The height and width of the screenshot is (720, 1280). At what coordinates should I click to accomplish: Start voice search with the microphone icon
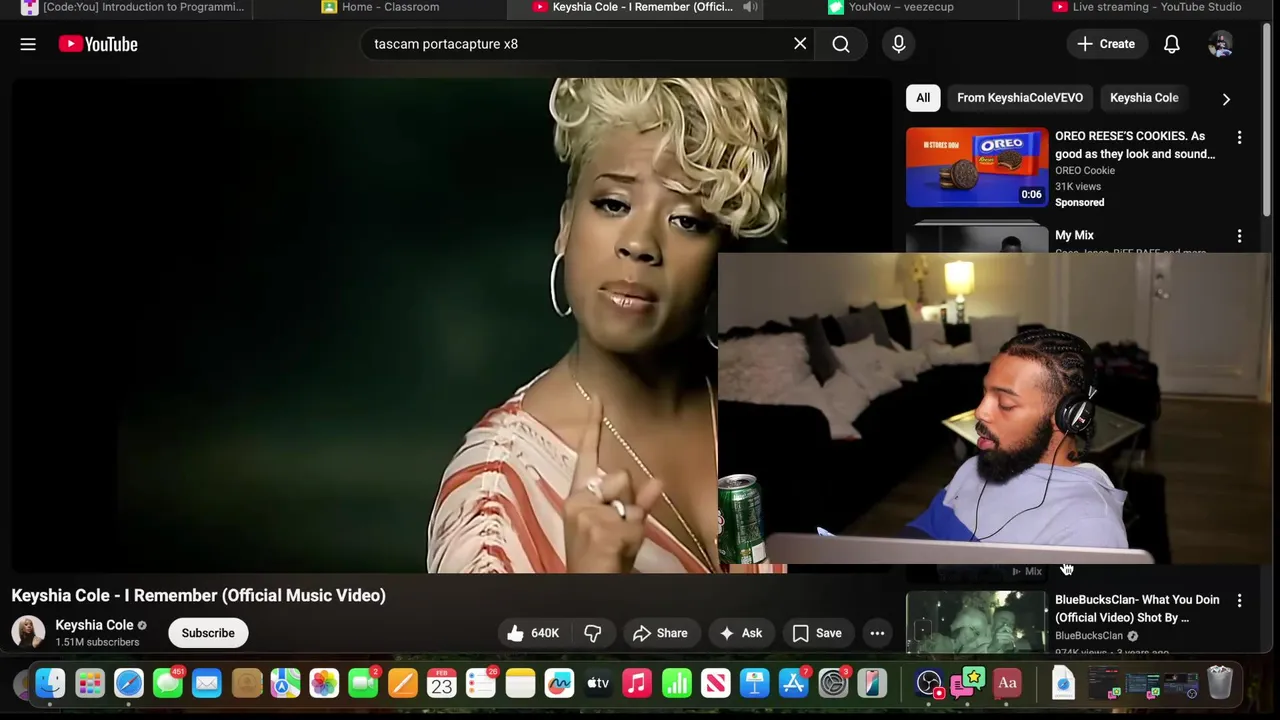coord(898,44)
